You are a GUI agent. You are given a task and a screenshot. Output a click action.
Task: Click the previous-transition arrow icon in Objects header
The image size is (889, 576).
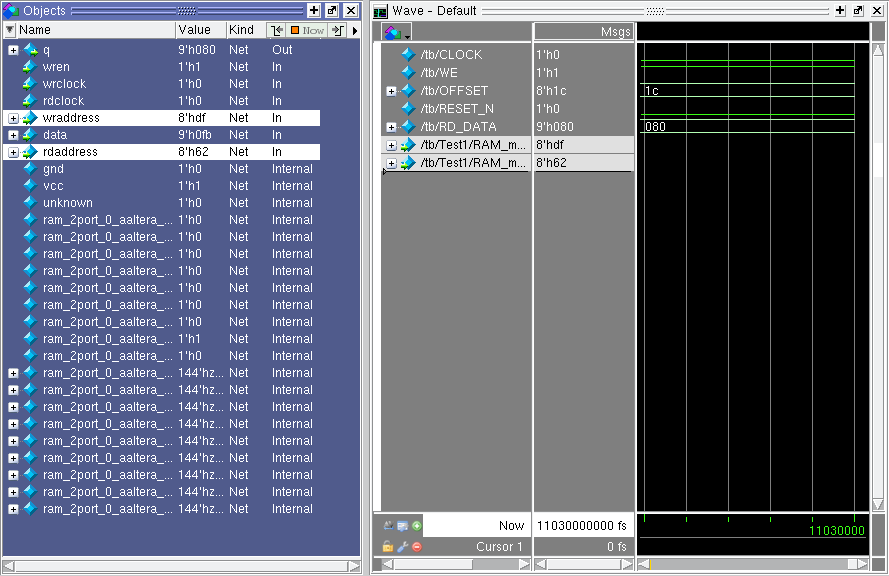click(277, 30)
